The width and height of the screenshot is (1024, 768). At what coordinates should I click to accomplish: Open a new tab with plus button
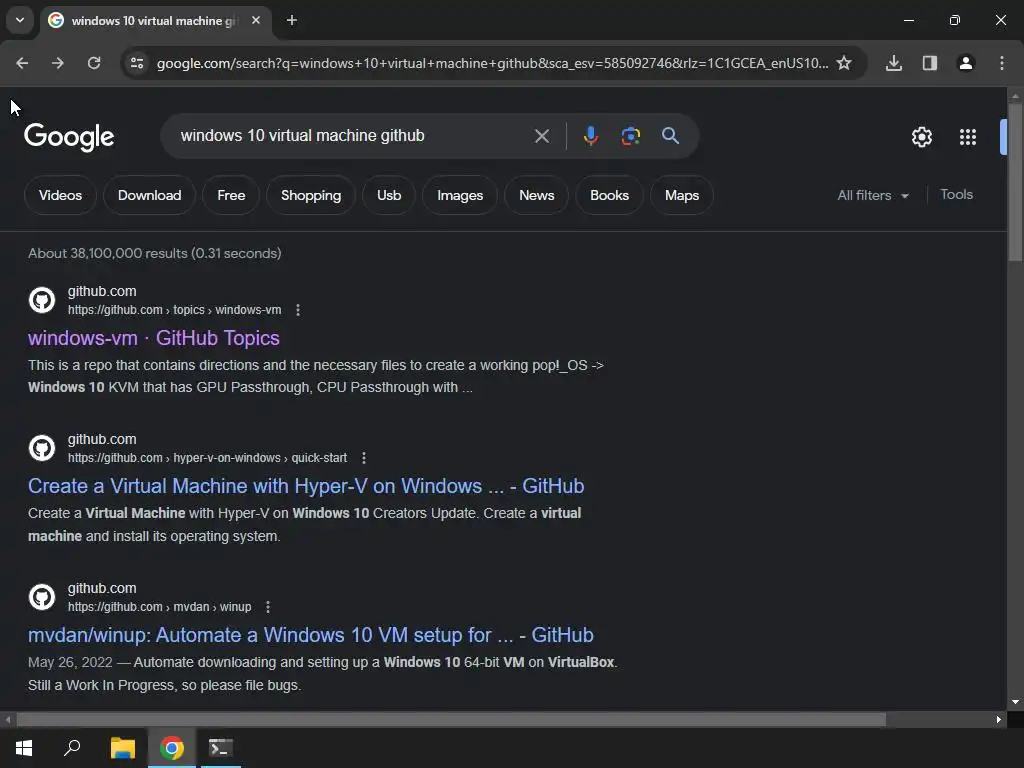[292, 20]
